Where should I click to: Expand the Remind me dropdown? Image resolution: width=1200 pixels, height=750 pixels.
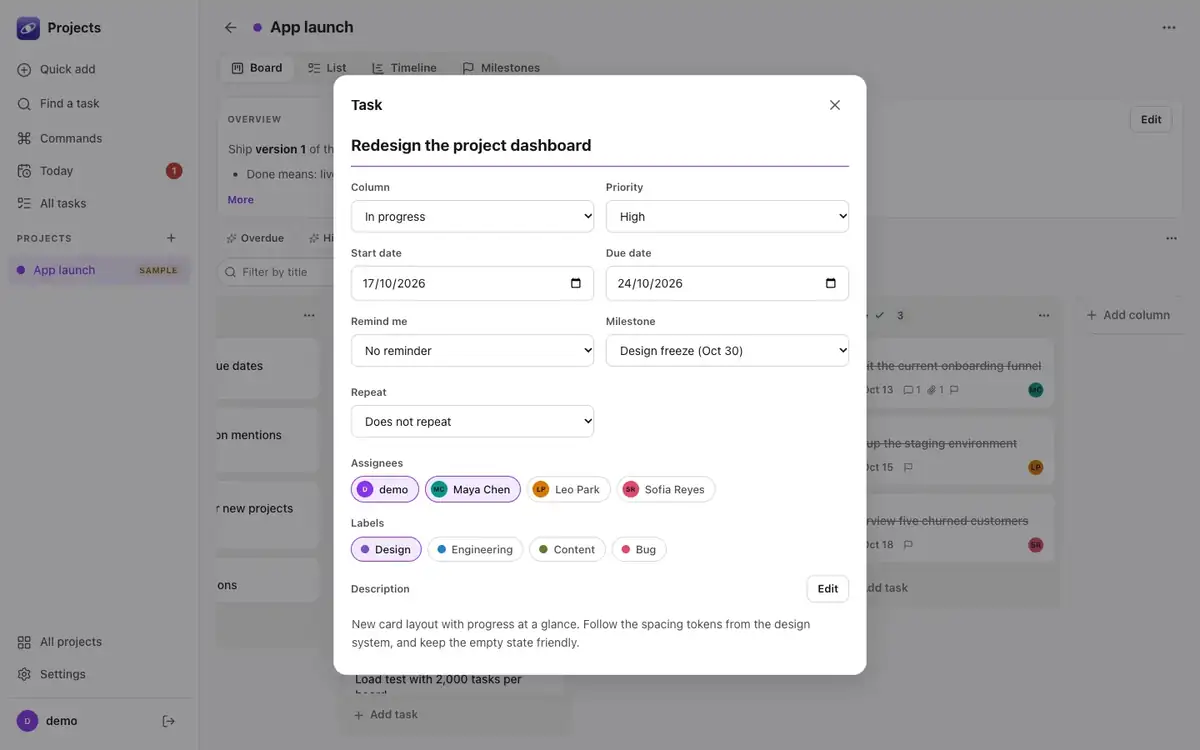472,351
